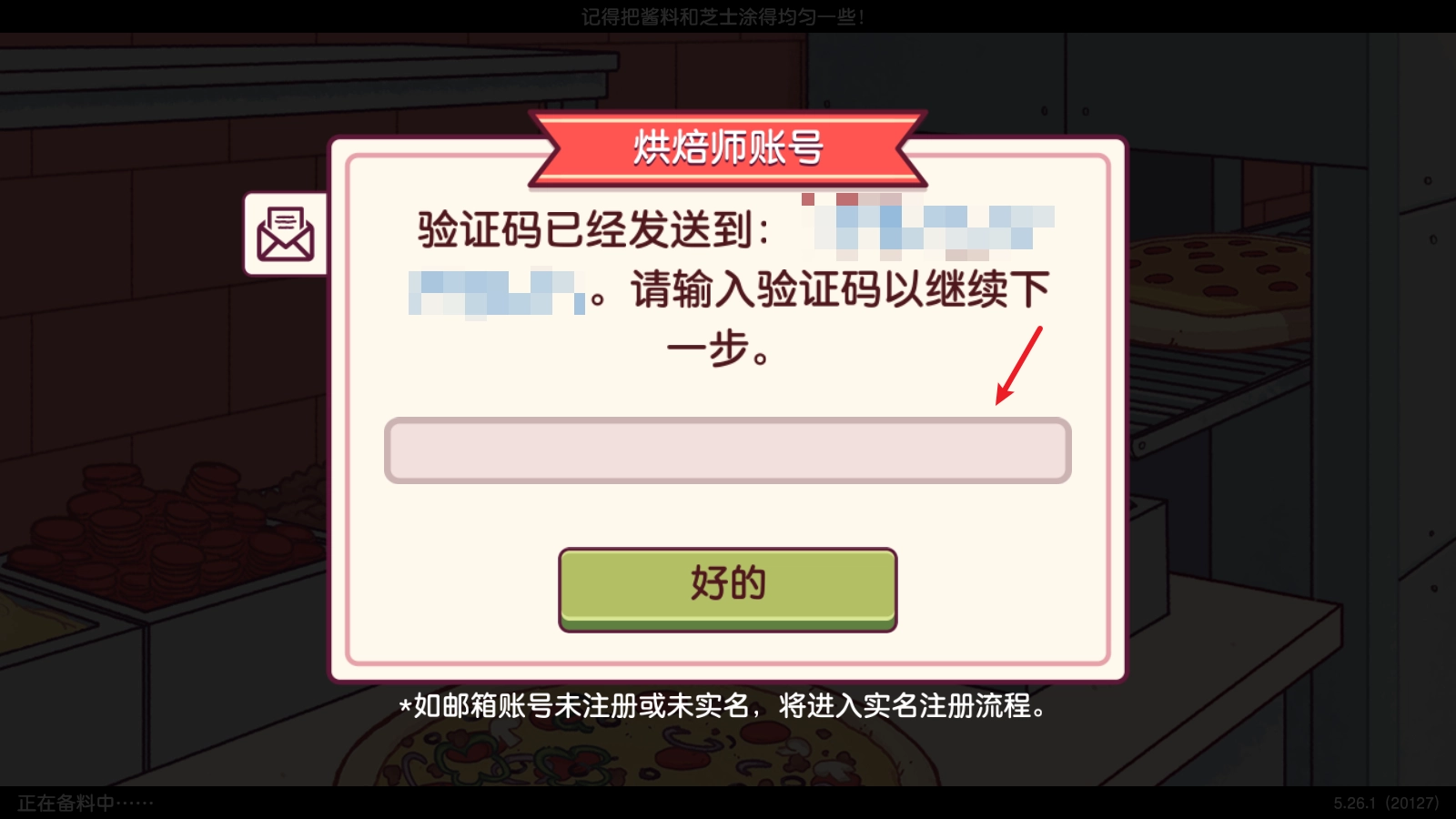Click the red arrow pointing at the input

tap(1018, 365)
